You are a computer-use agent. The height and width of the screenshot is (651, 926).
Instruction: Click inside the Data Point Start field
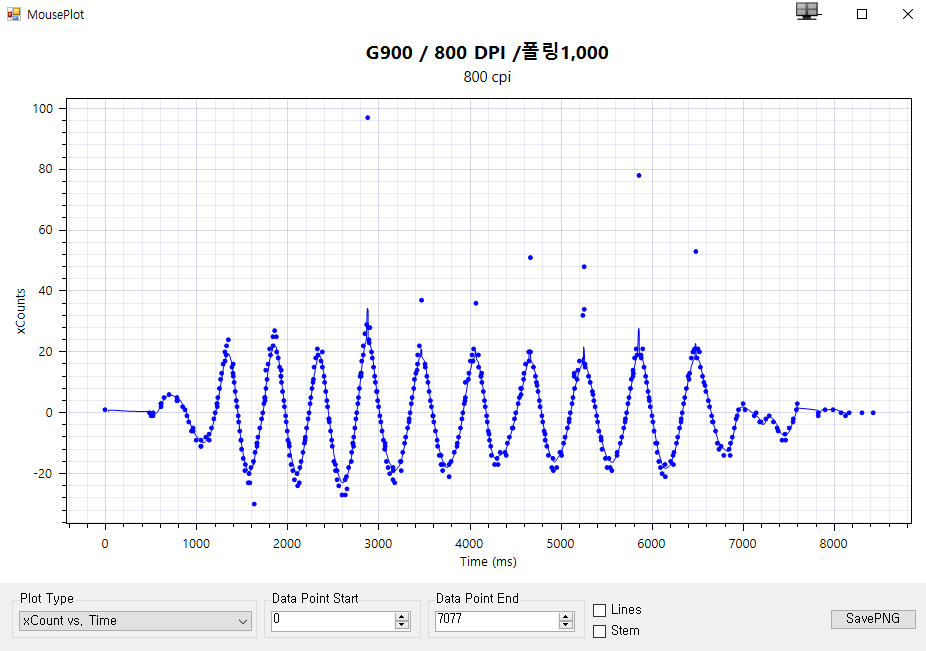332,621
